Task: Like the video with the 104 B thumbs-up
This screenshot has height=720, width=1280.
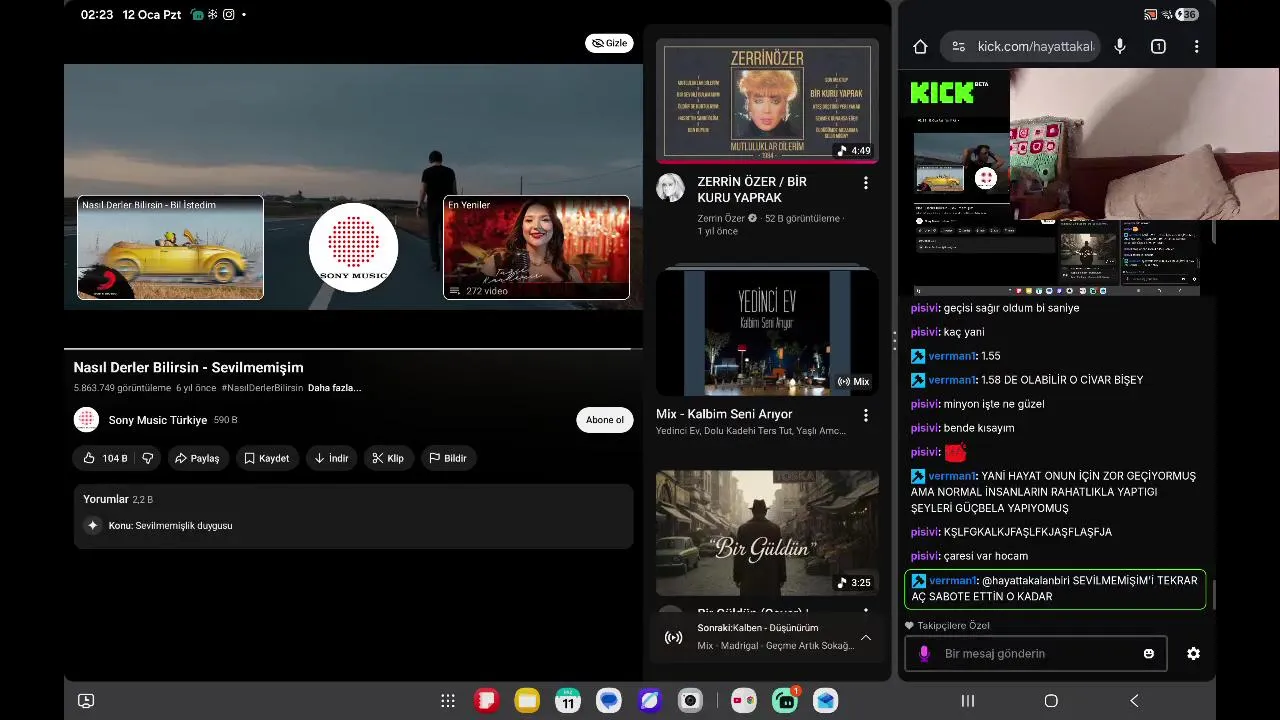Action: point(105,458)
